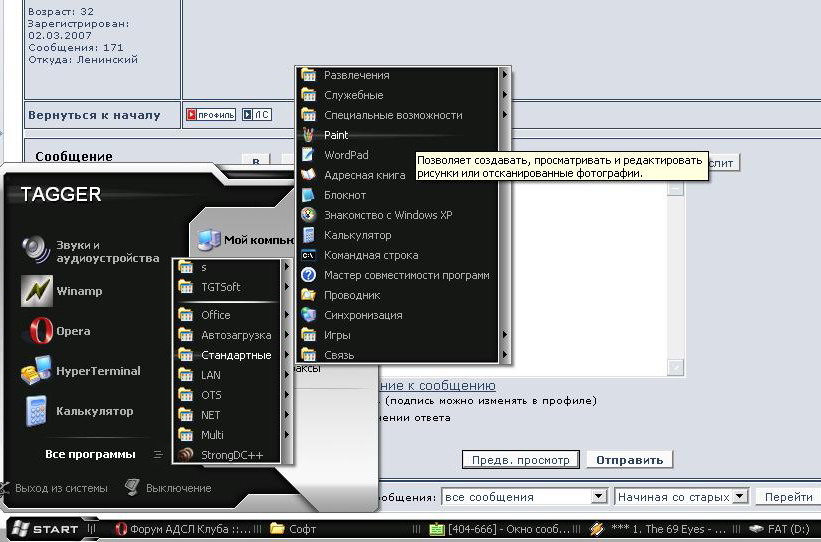821x542 pixels.
Task: Launch Opera from the Start menu
Action: 56,331
